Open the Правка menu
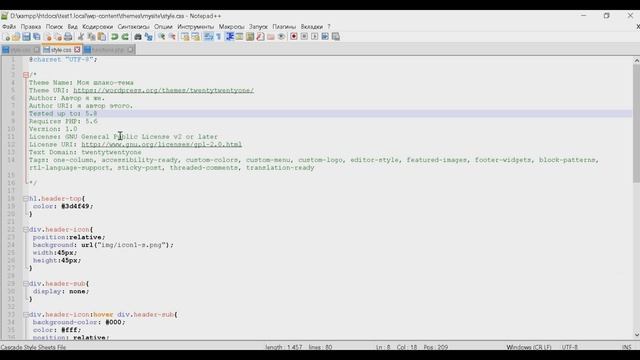This screenshot has height=360, width=640. point(31,27)
